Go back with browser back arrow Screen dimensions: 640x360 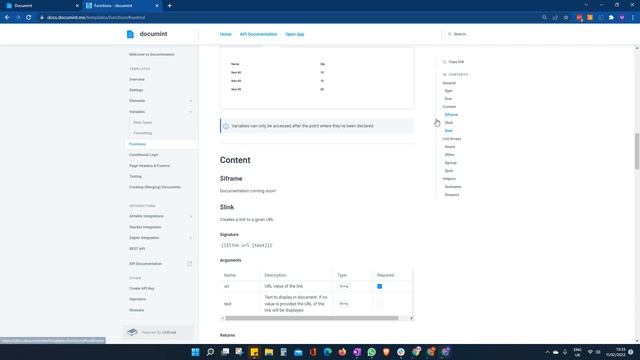[7, 18]
